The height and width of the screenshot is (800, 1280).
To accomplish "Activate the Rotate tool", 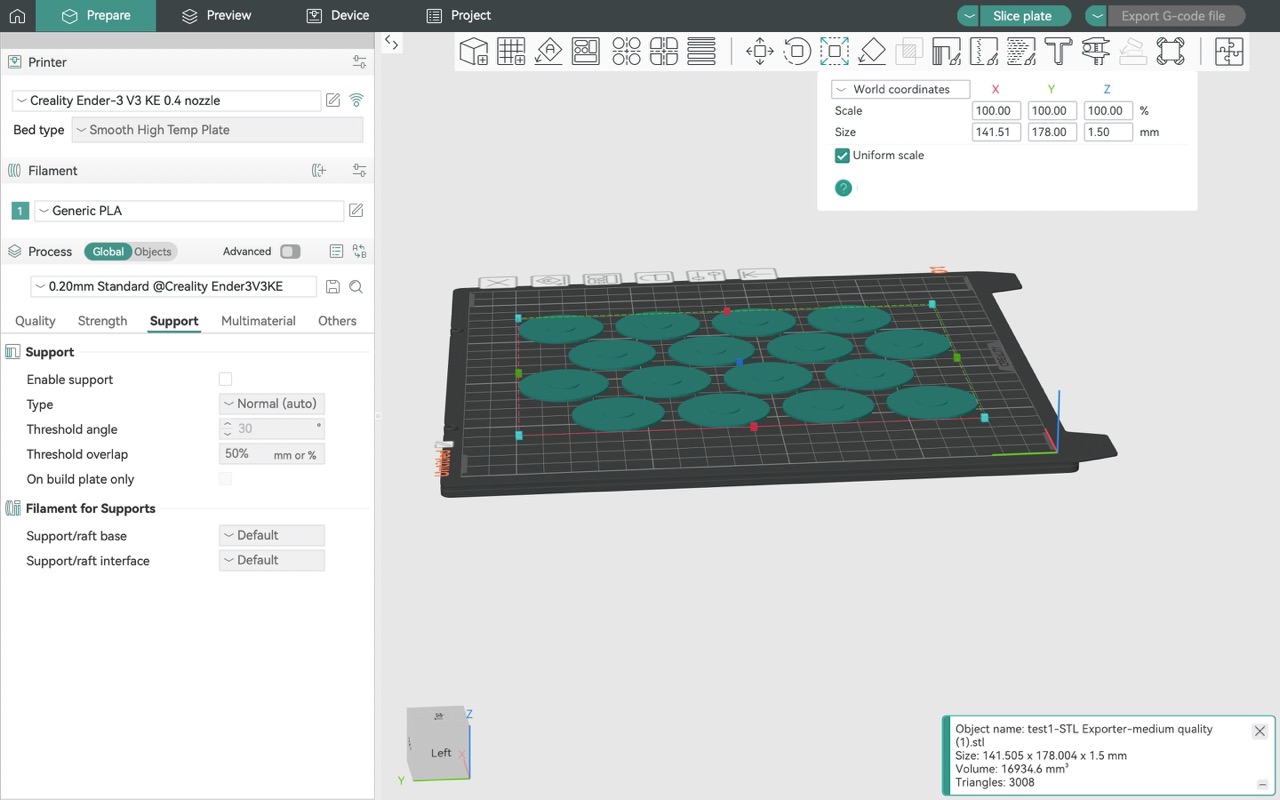I will [x=797, y=51].
